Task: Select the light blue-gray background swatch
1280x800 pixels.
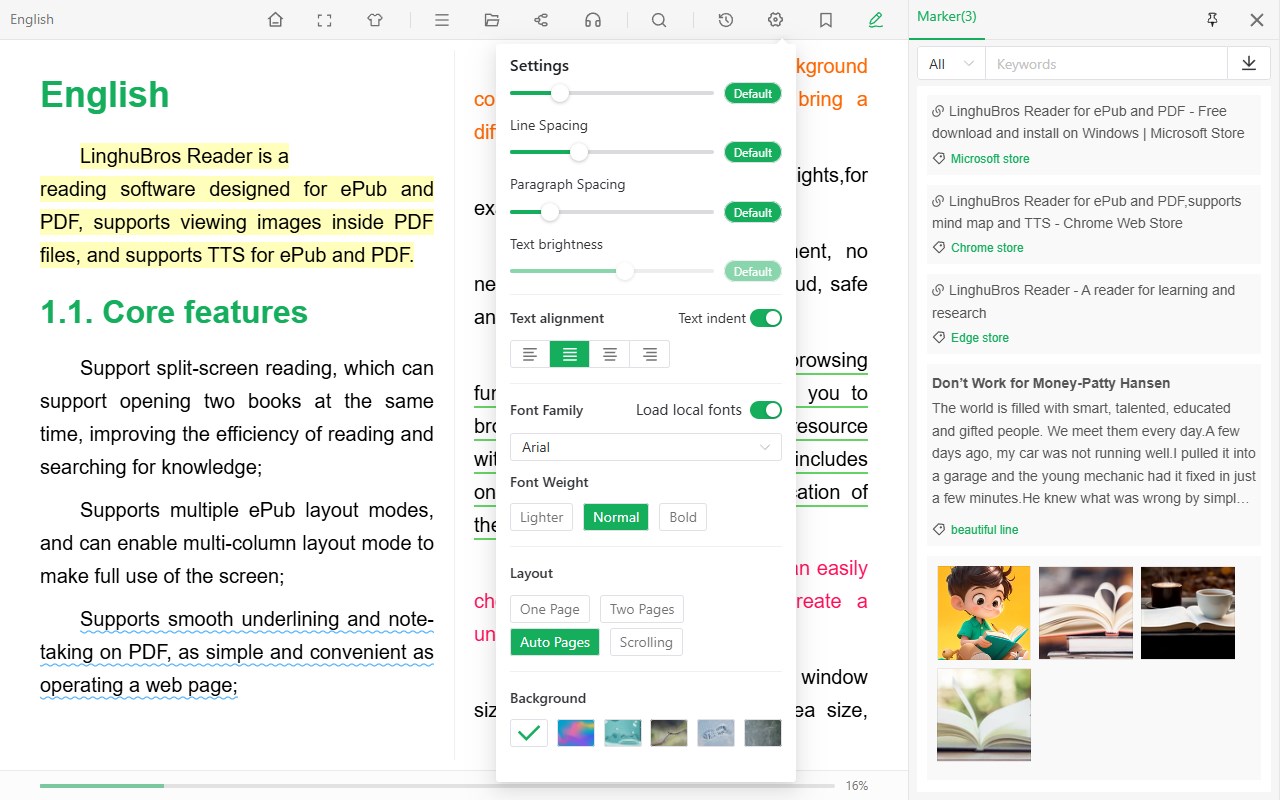Action: tap(716, 733)
